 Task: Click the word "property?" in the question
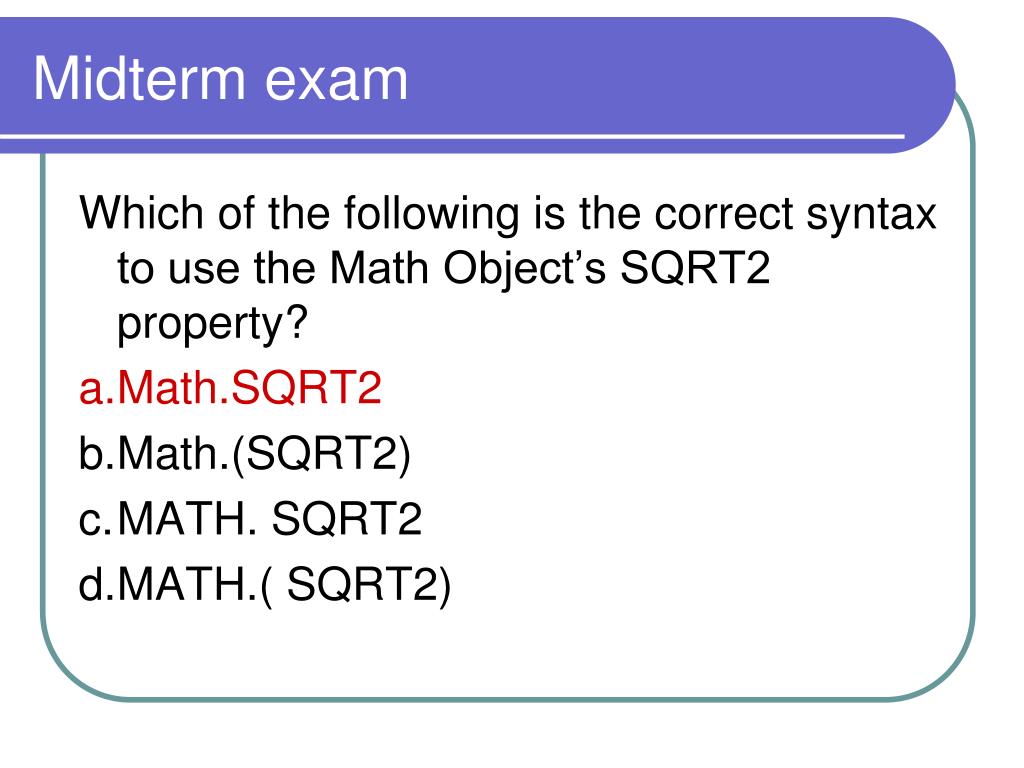[212, 324]
